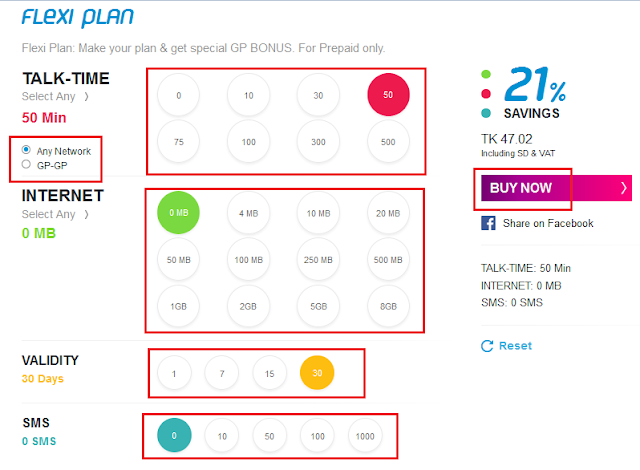
Task: Click the Flexi Plan logo
Action: [78, 18]
